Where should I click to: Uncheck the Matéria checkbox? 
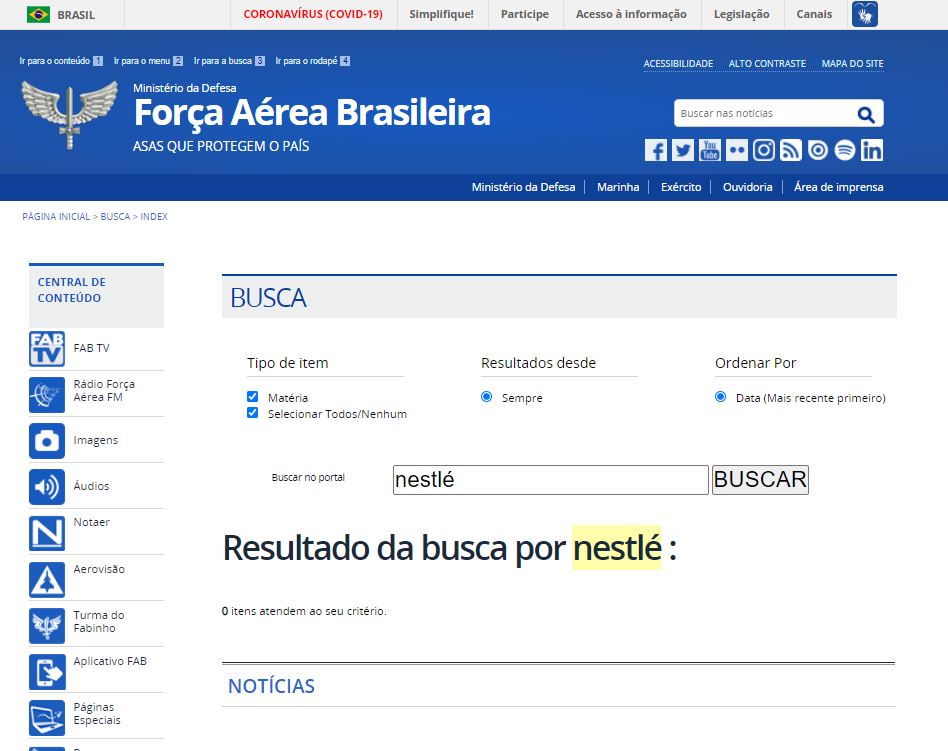[x=253, y=397]
